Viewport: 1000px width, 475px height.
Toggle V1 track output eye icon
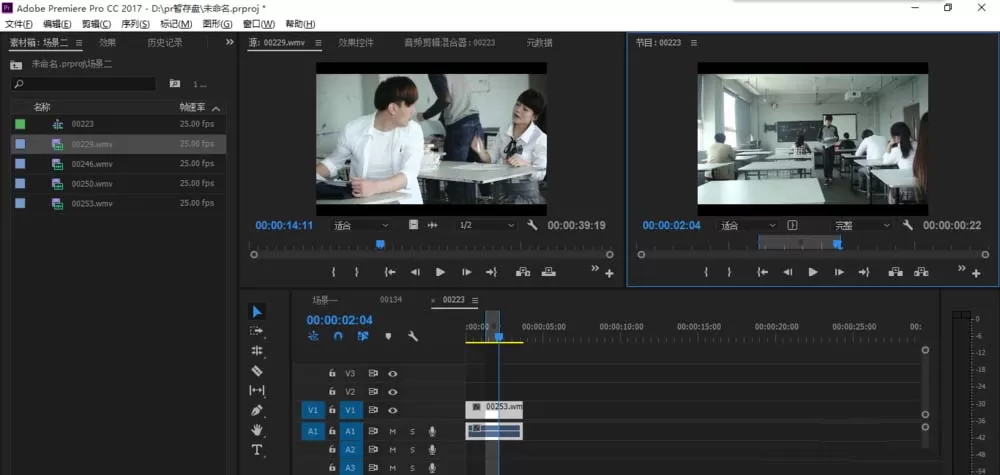[x=393, y=411]
